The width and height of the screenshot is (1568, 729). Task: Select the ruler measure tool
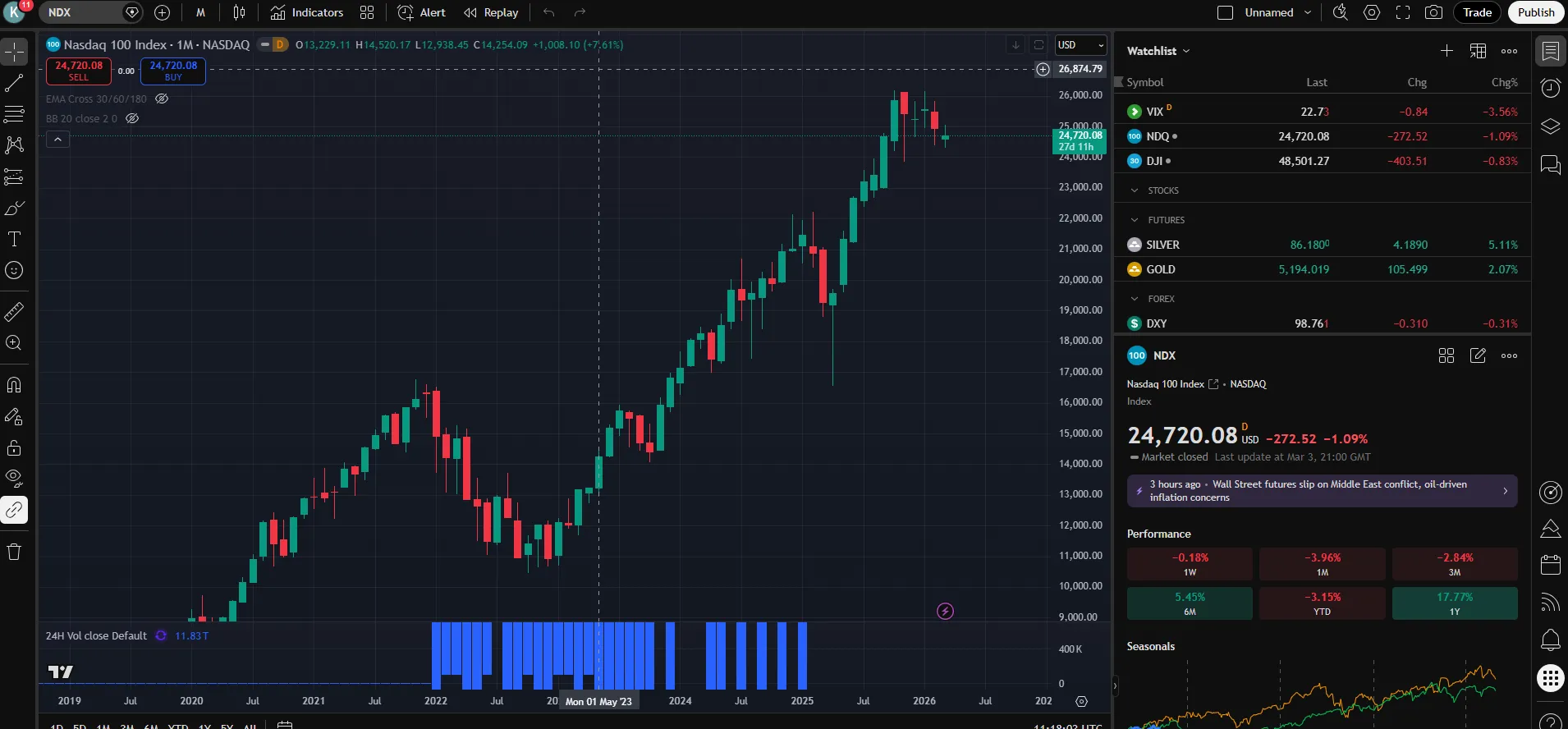(x=15, y=312)
